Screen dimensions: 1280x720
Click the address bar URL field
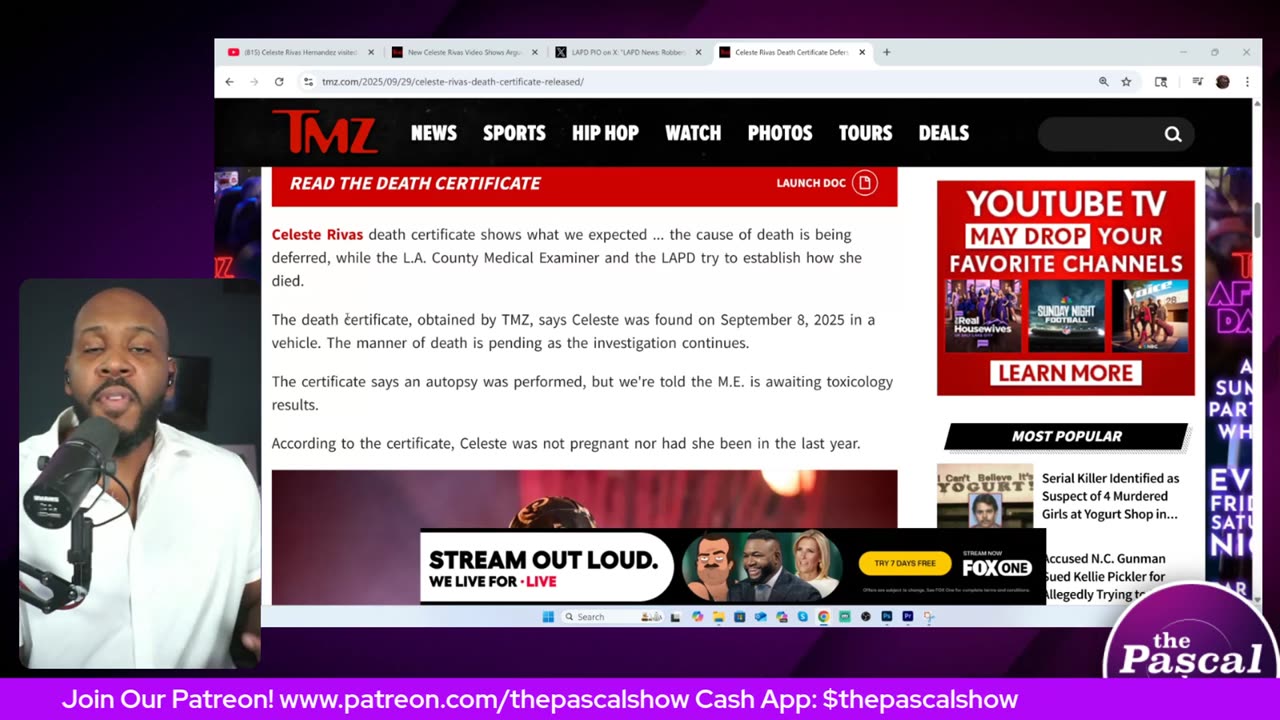point(700,82)
